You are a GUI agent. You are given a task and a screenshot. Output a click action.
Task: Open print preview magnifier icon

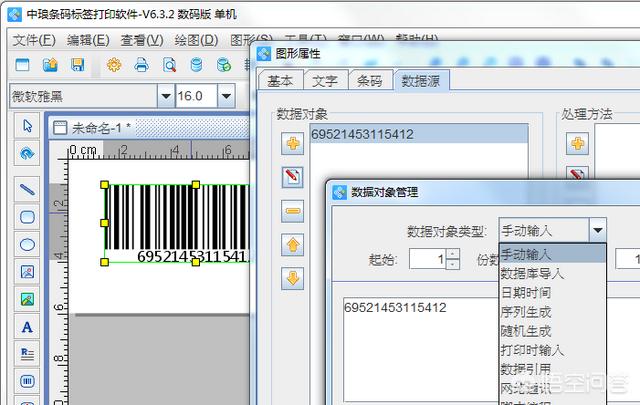tap(169, 65)
